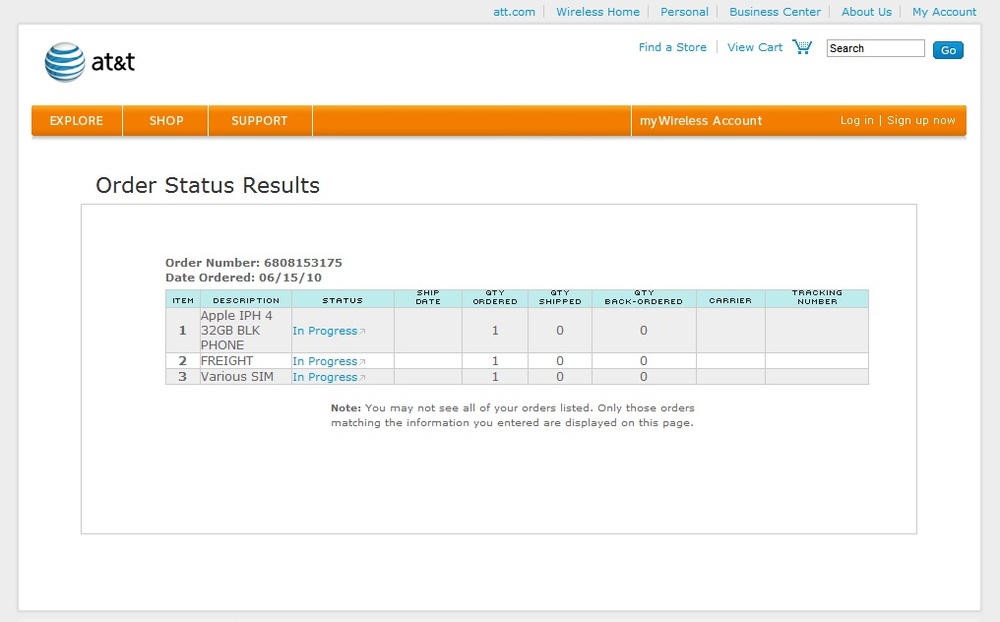Viewport: 1000px width, 622px height.
Task: Open the Business Center link
Action: pyautogui.click(x=775, y=12)
